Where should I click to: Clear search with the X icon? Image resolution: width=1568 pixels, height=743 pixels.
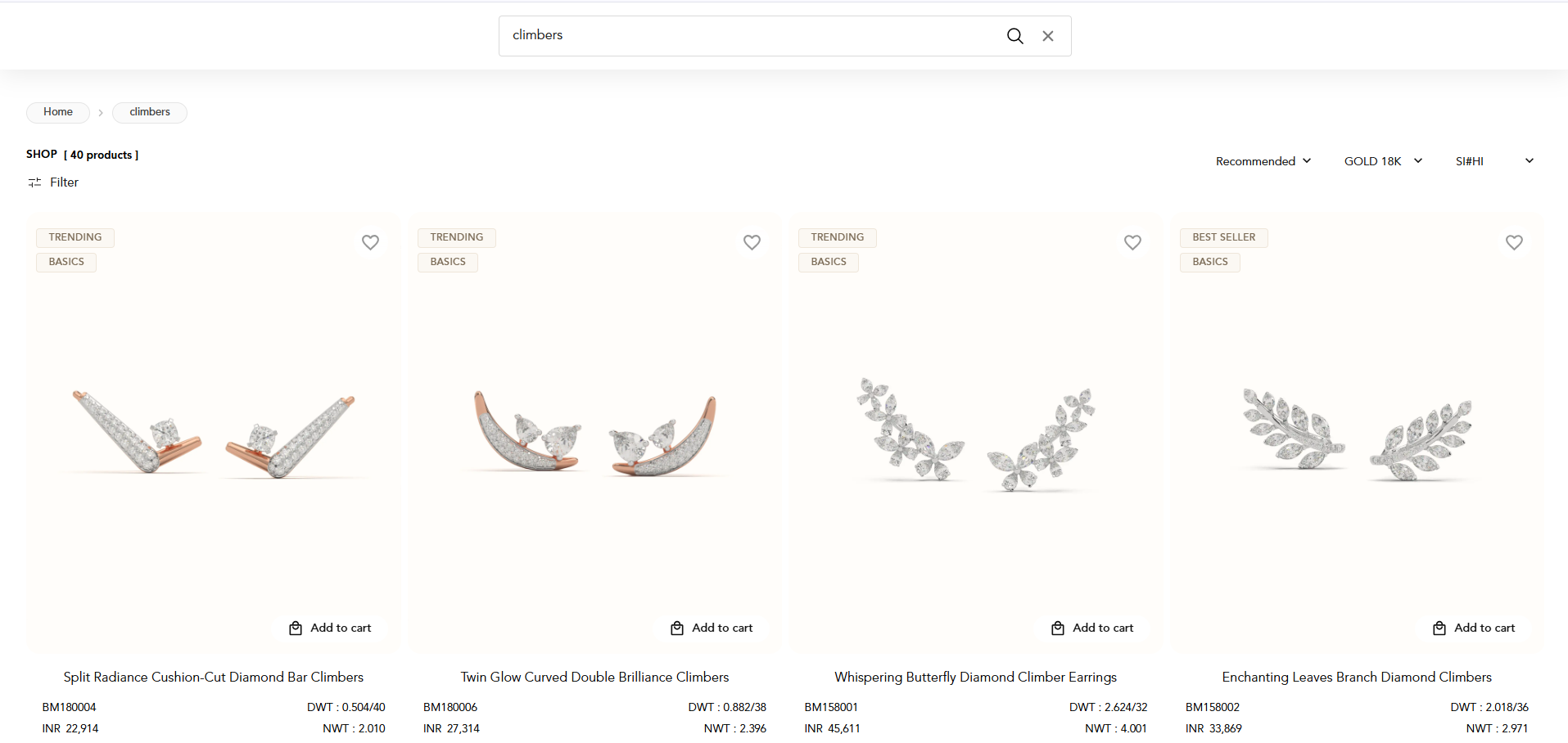click(1048, 36)
